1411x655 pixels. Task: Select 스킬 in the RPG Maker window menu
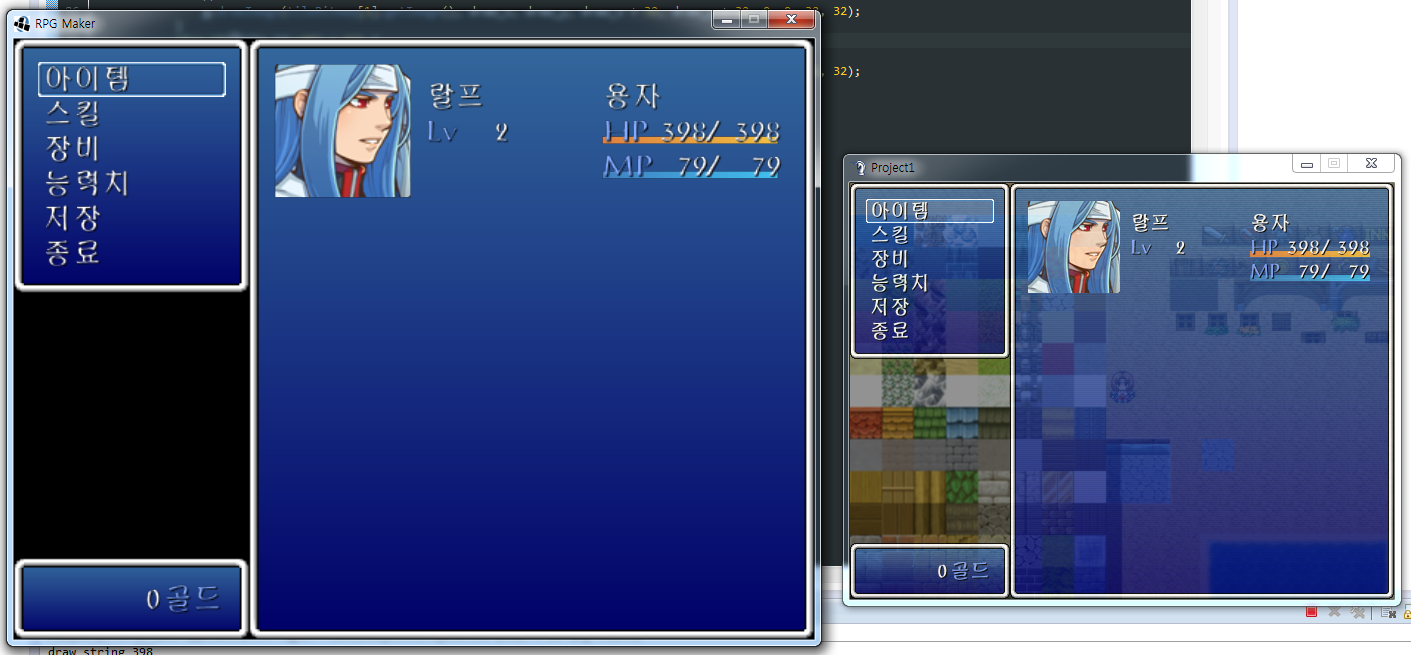[x=72, y=113]
